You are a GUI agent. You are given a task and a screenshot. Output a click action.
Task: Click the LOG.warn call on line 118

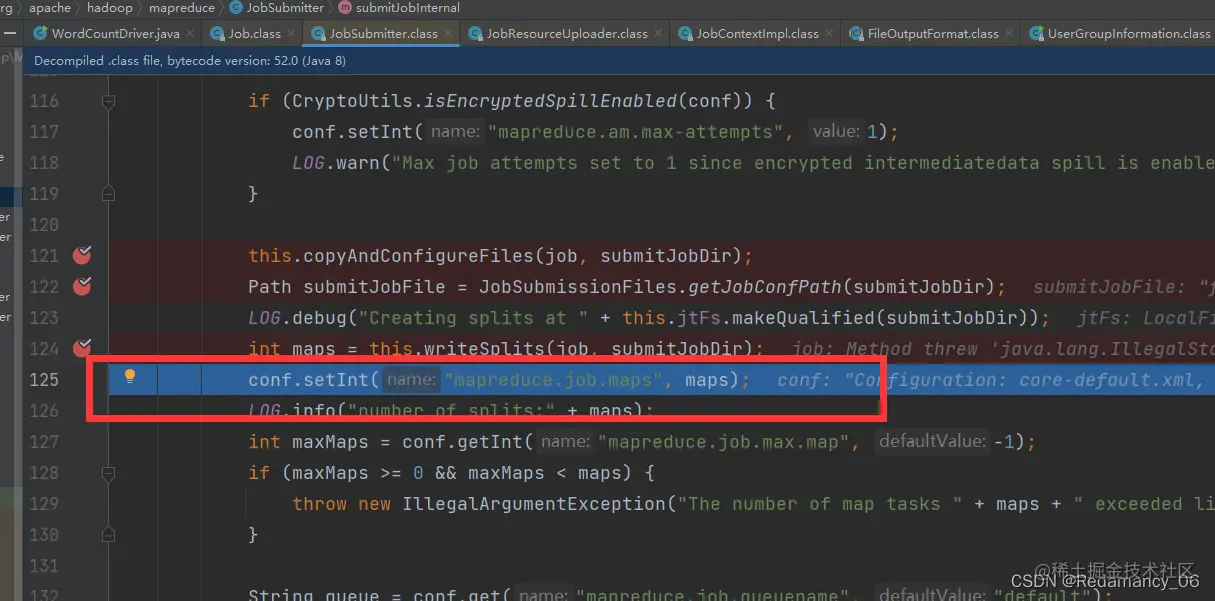pyautogui.click(x=336, y=163)
